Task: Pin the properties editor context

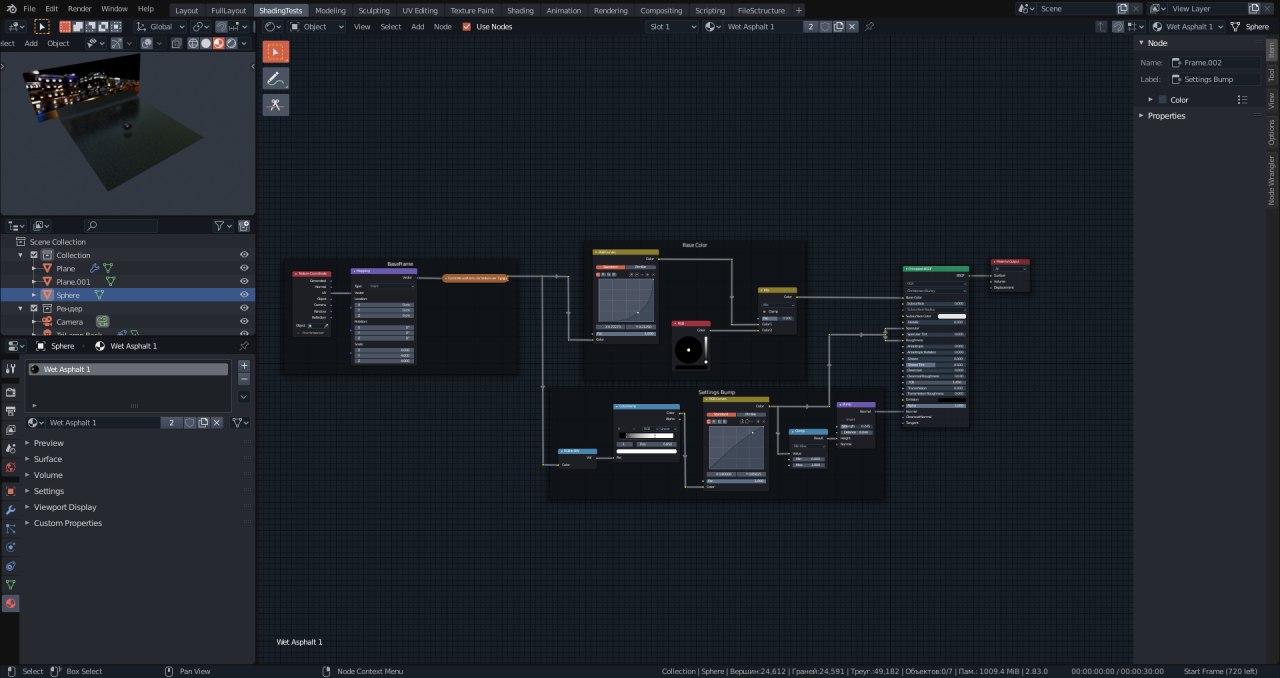Action: tap(244, 346)
